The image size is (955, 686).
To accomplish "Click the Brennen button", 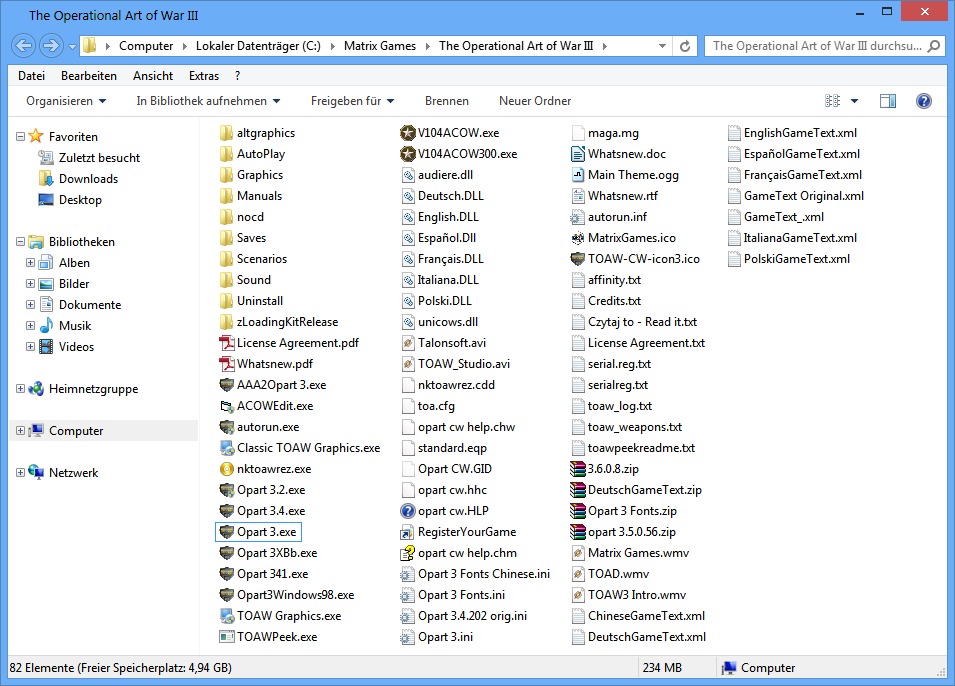I will tap(447, 101).
